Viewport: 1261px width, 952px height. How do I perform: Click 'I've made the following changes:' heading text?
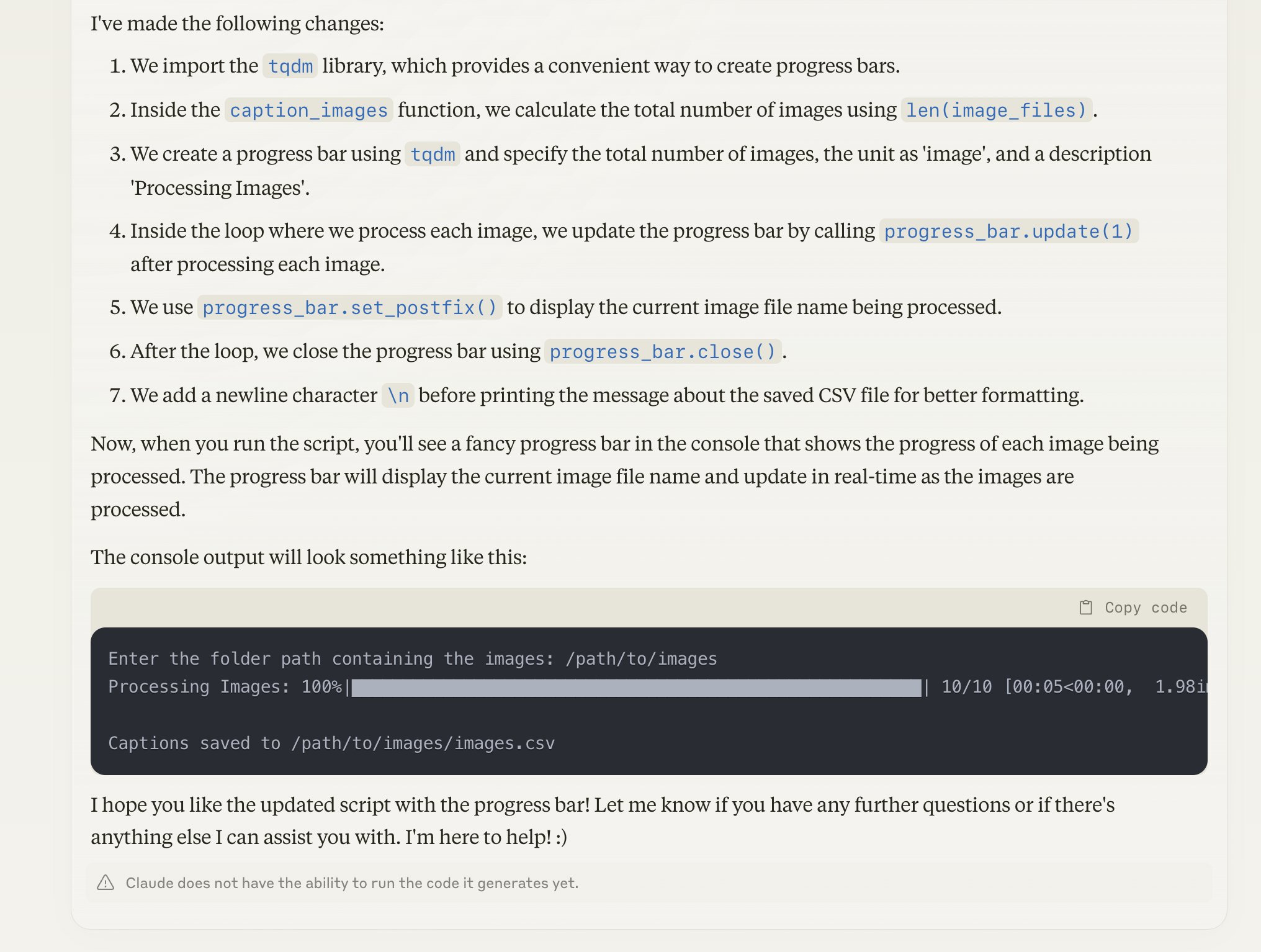237,24
